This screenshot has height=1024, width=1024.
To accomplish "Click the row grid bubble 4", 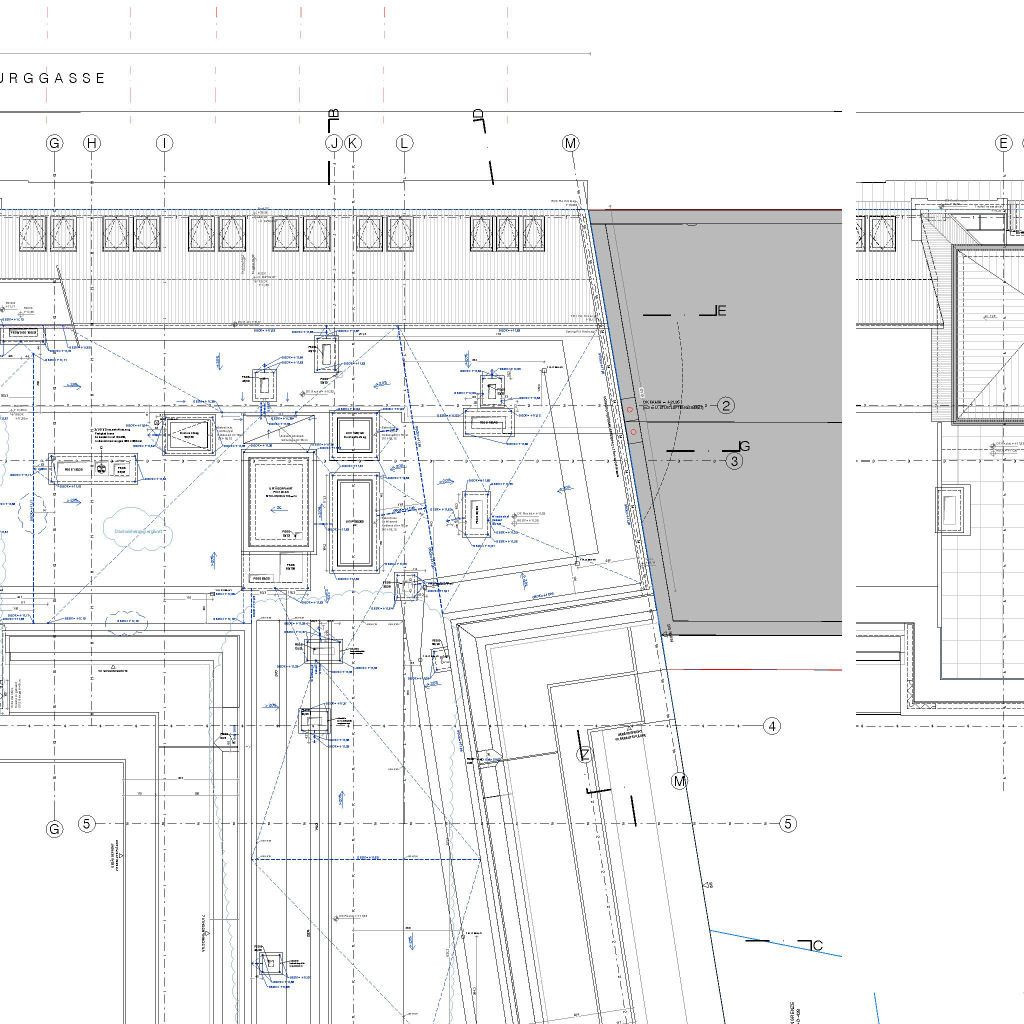I will click(x=772, y=726).
